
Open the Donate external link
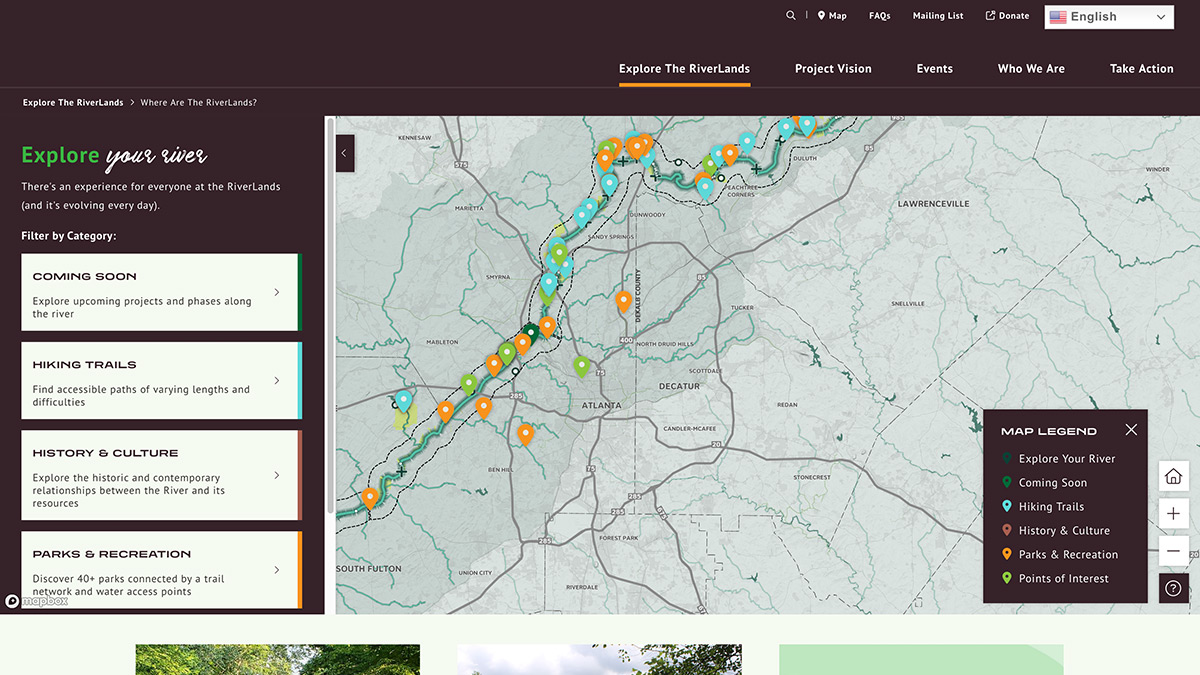click(x=1007, y=16)
